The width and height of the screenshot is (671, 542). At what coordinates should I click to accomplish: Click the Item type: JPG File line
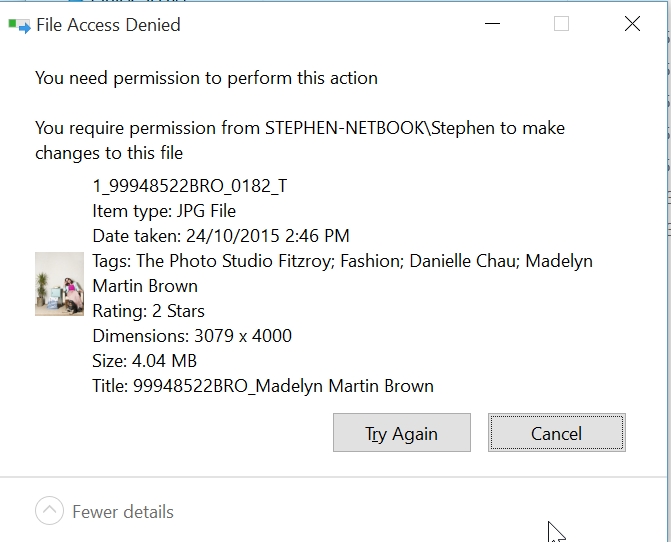click(164, 211)
